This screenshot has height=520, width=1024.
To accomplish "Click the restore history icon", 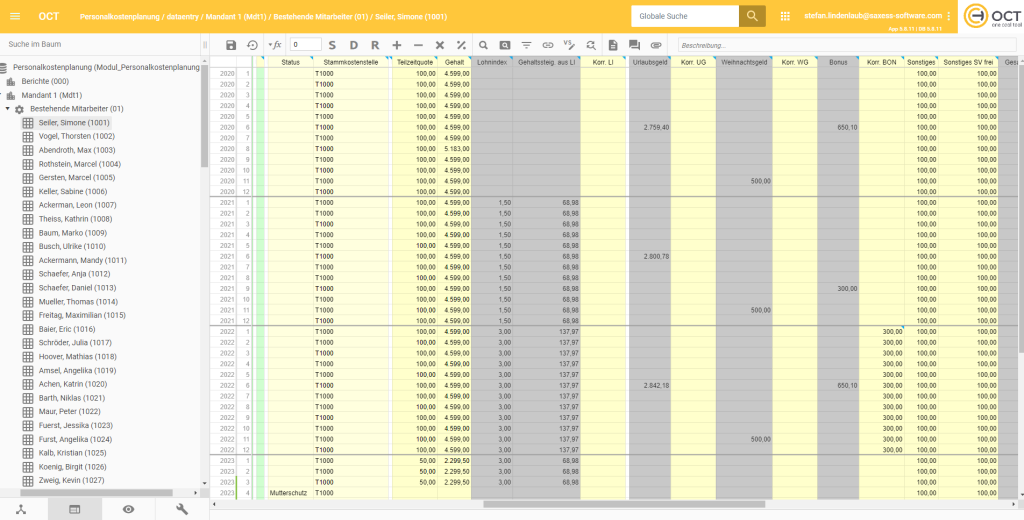I will click(x=252, y=45).
